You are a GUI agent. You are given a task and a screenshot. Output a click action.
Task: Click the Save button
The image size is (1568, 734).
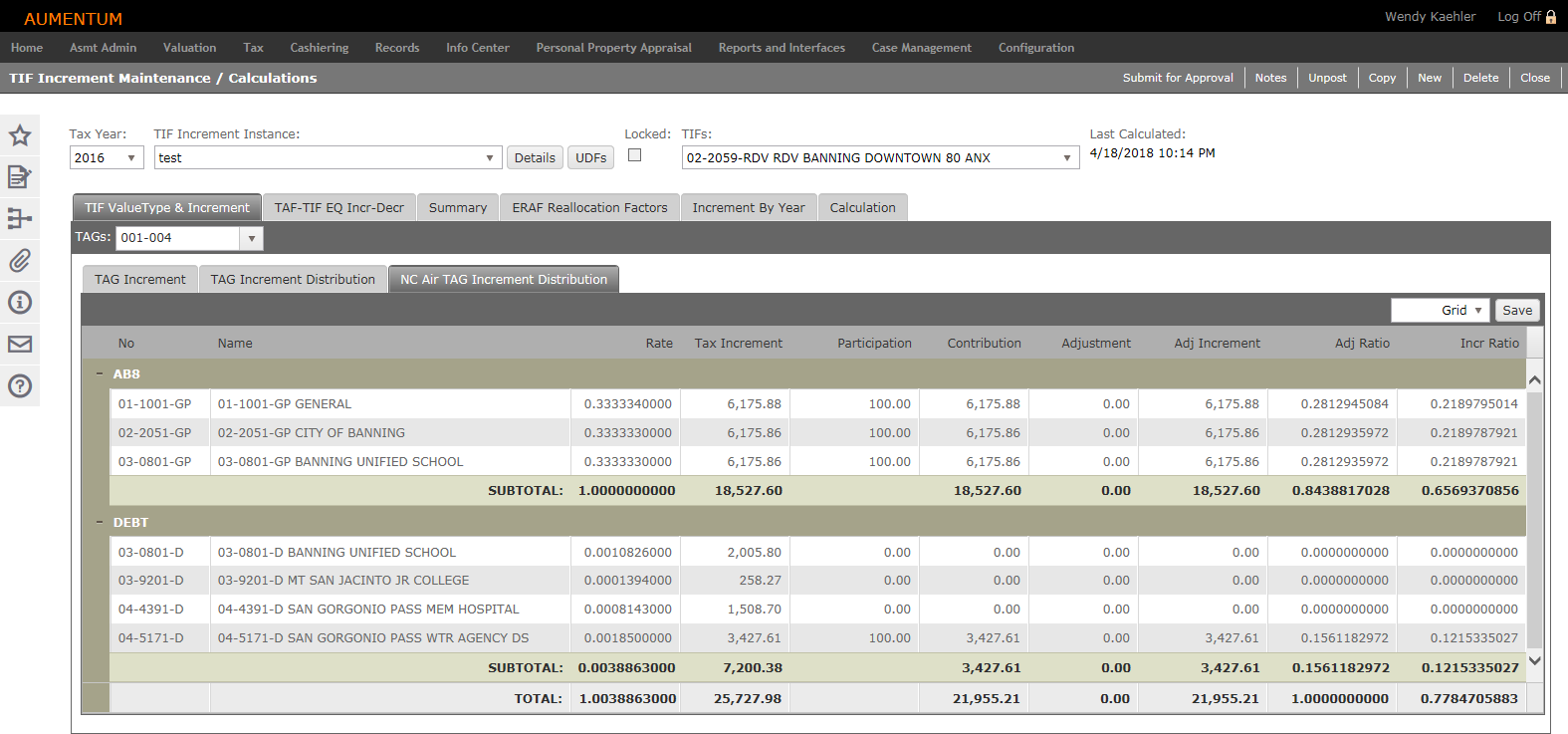1517,311
